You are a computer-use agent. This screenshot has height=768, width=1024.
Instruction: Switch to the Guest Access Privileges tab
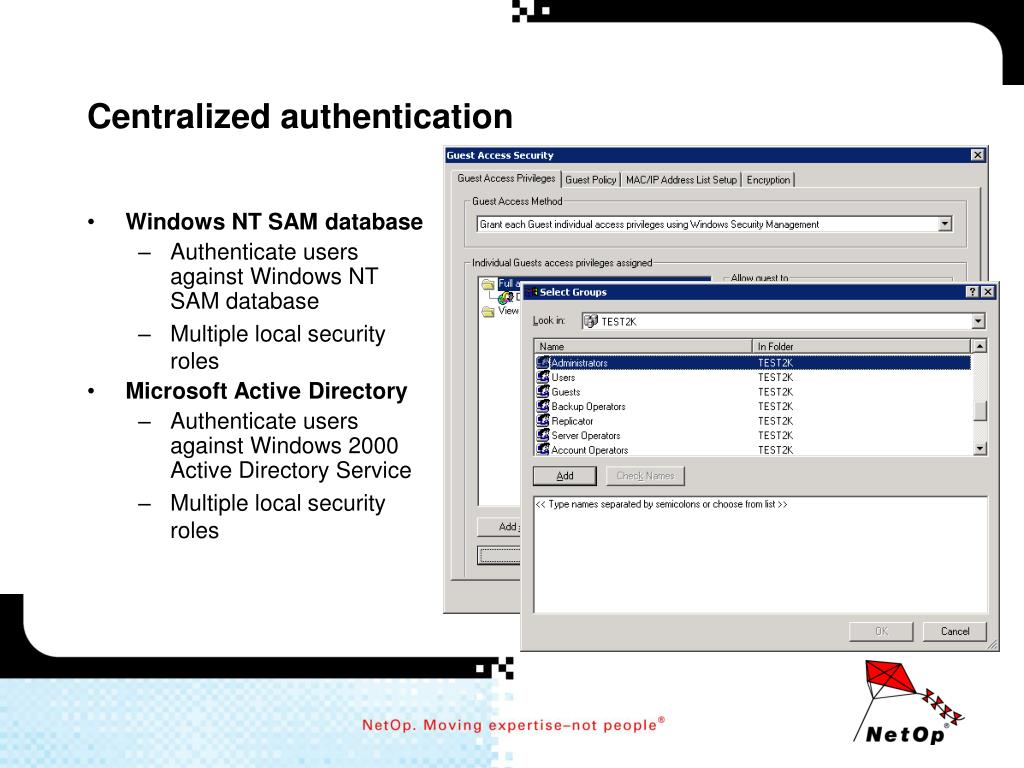click(506, 178)
